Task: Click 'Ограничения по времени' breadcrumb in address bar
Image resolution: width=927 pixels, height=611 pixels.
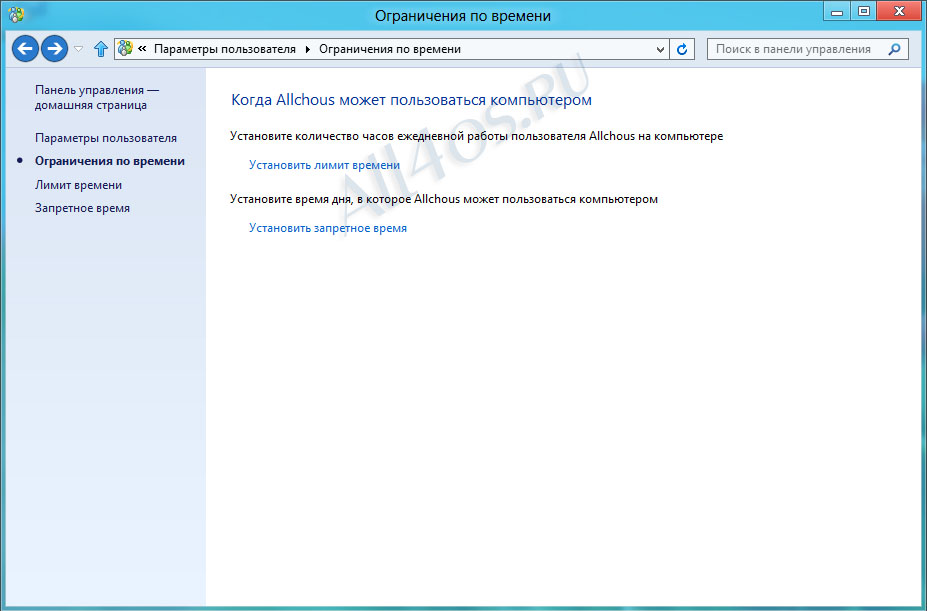Action: pos(390,49)
